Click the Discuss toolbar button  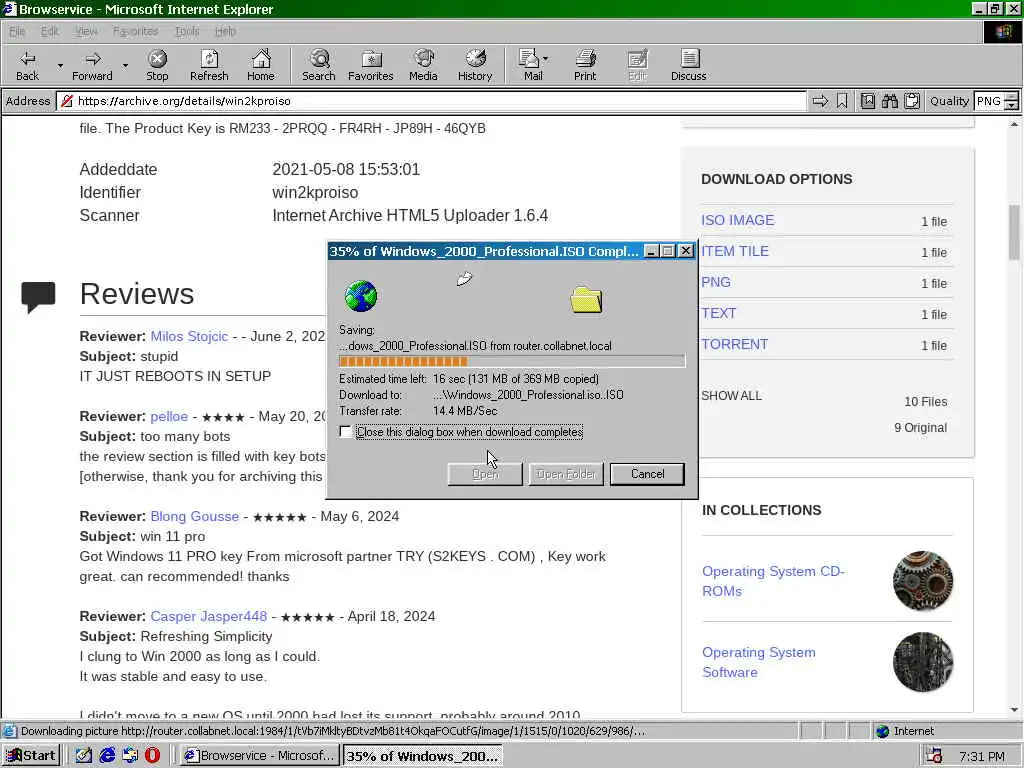pos(688,65)
